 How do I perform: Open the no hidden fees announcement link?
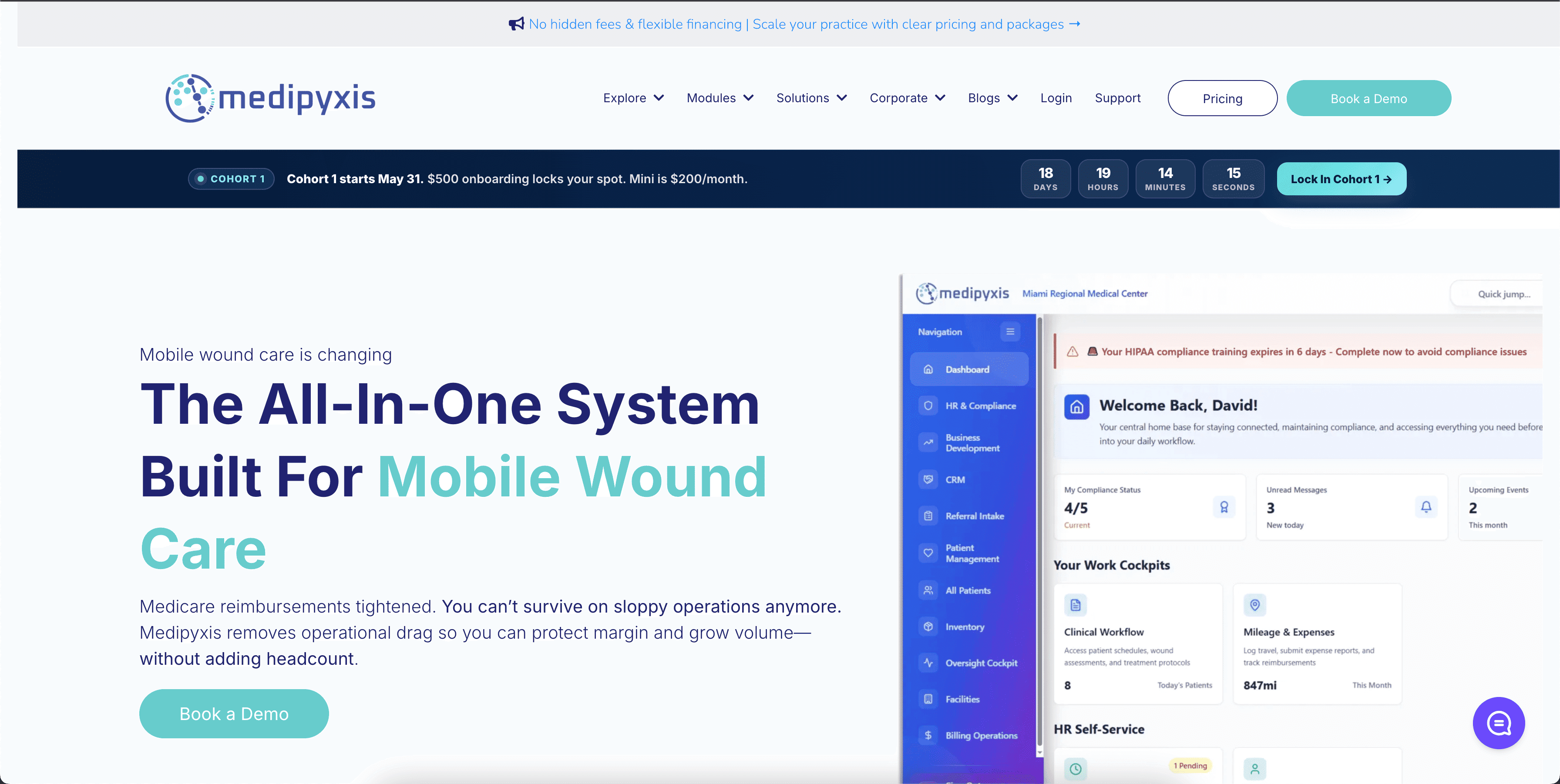pos(804,24)
